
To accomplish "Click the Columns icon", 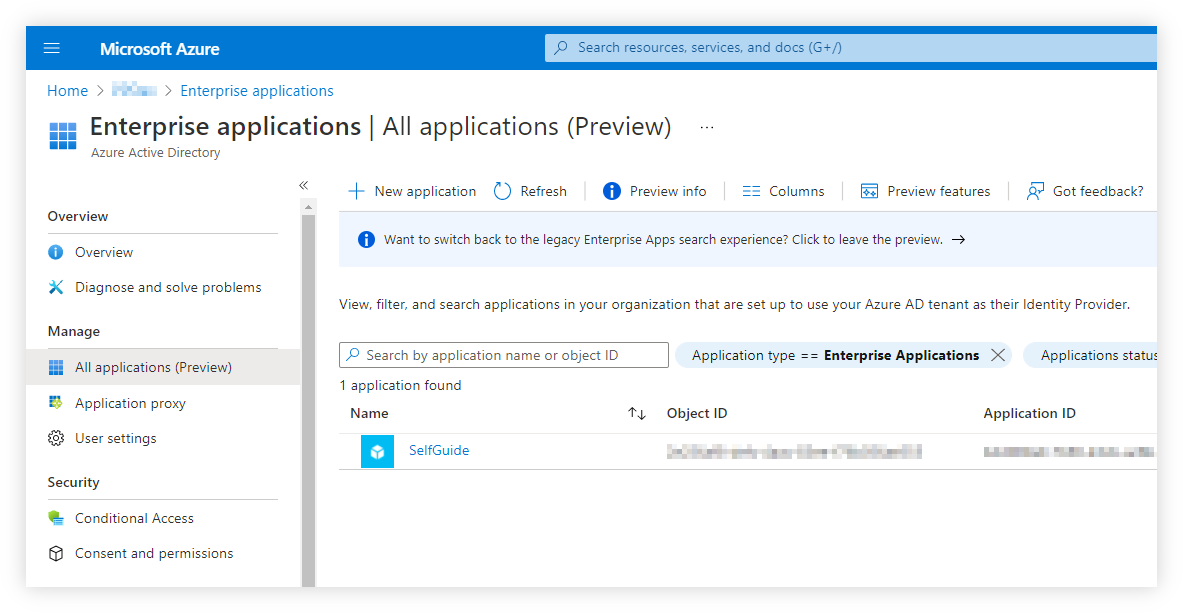I will [x=751, y=191].
